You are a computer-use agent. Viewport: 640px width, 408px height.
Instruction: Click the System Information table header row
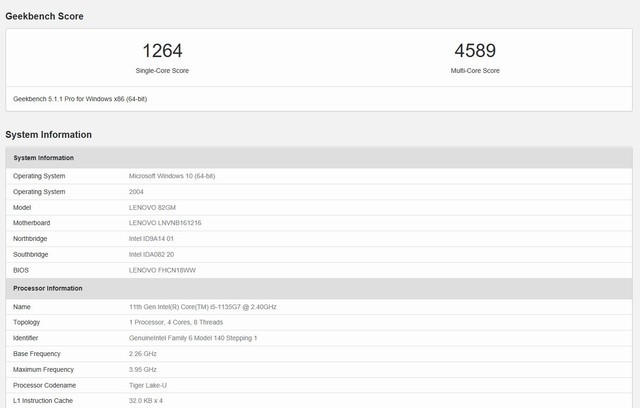click(x=43, y=157)
